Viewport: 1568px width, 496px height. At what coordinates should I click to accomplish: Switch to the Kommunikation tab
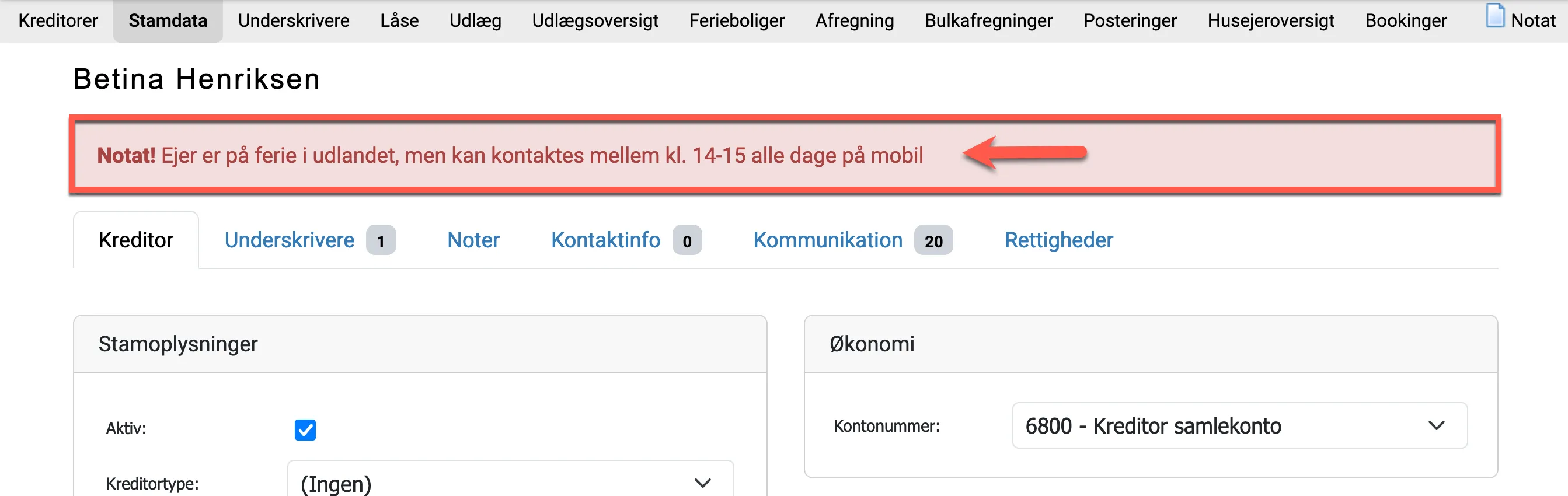coord(827,240)
